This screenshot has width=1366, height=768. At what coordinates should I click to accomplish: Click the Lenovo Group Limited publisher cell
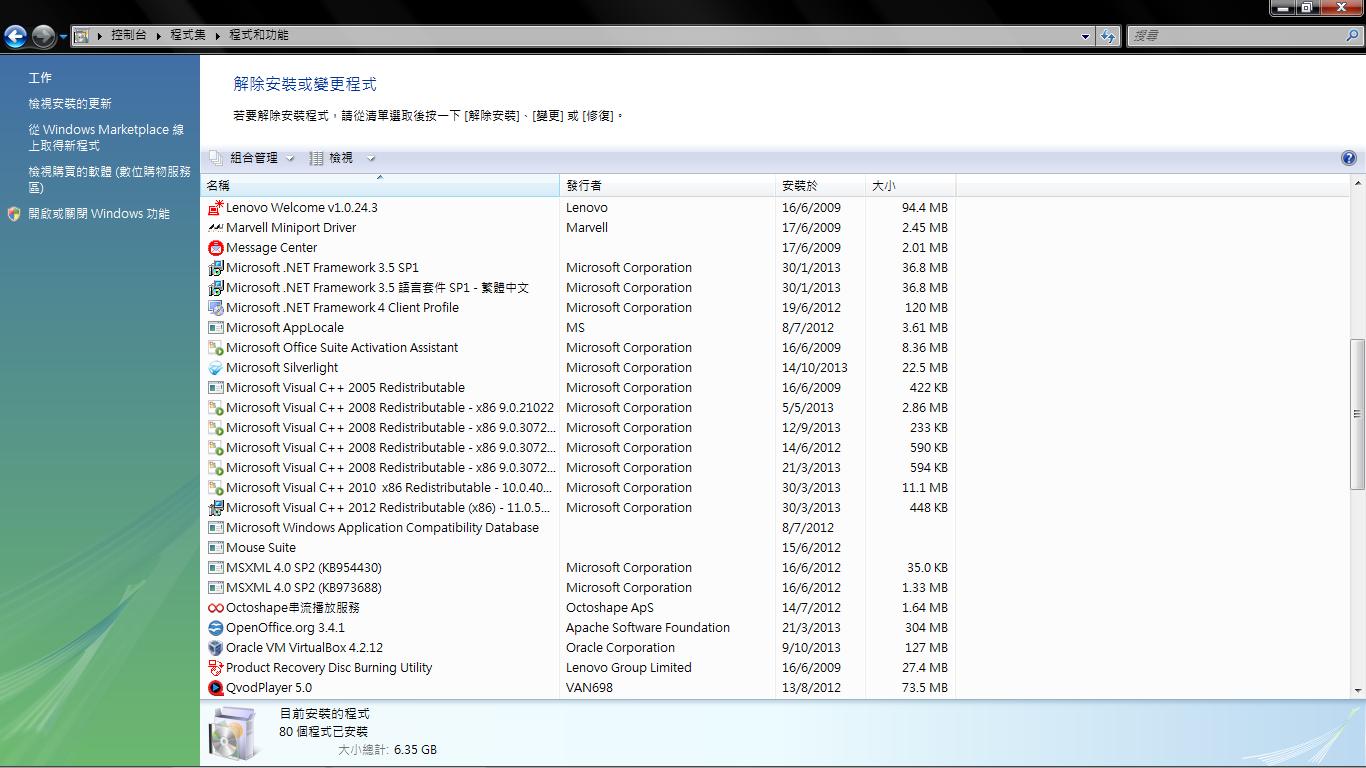pos(629,668)
